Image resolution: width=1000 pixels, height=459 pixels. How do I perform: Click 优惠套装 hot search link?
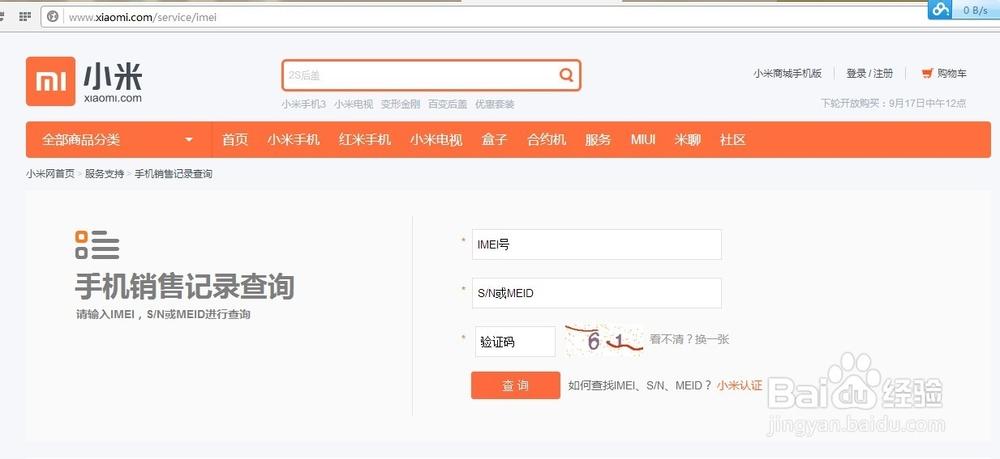coord(494,104)
